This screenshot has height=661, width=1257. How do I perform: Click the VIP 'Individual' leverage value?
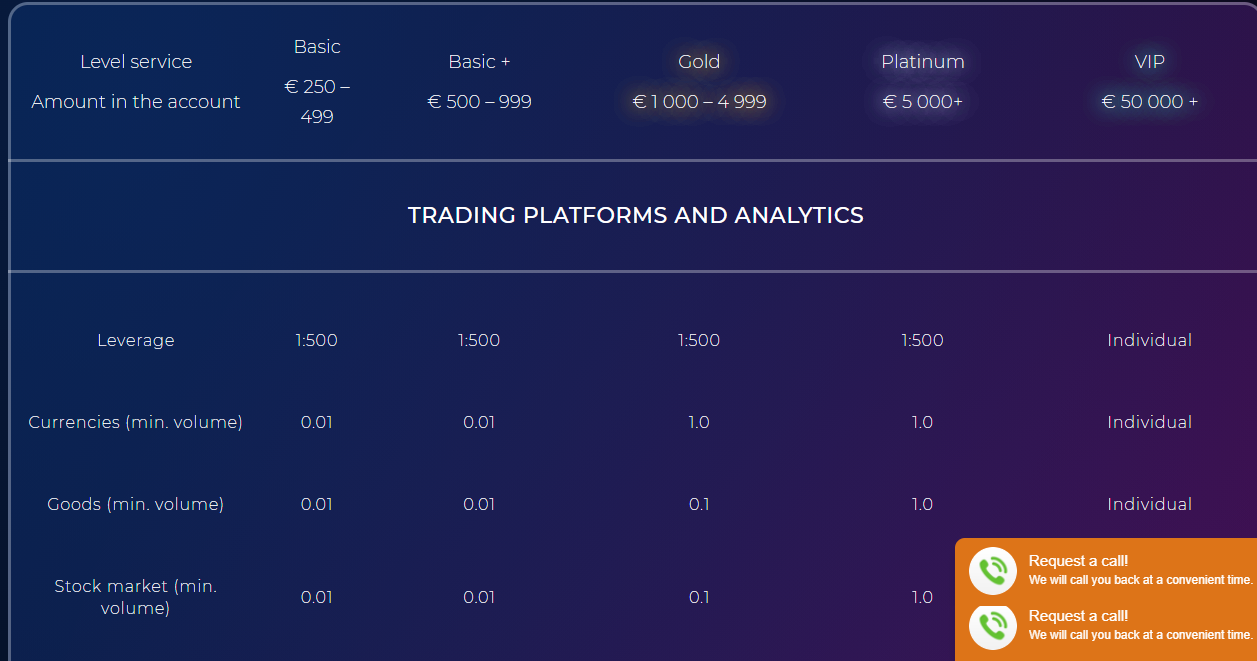click(x=1150, y=340)
